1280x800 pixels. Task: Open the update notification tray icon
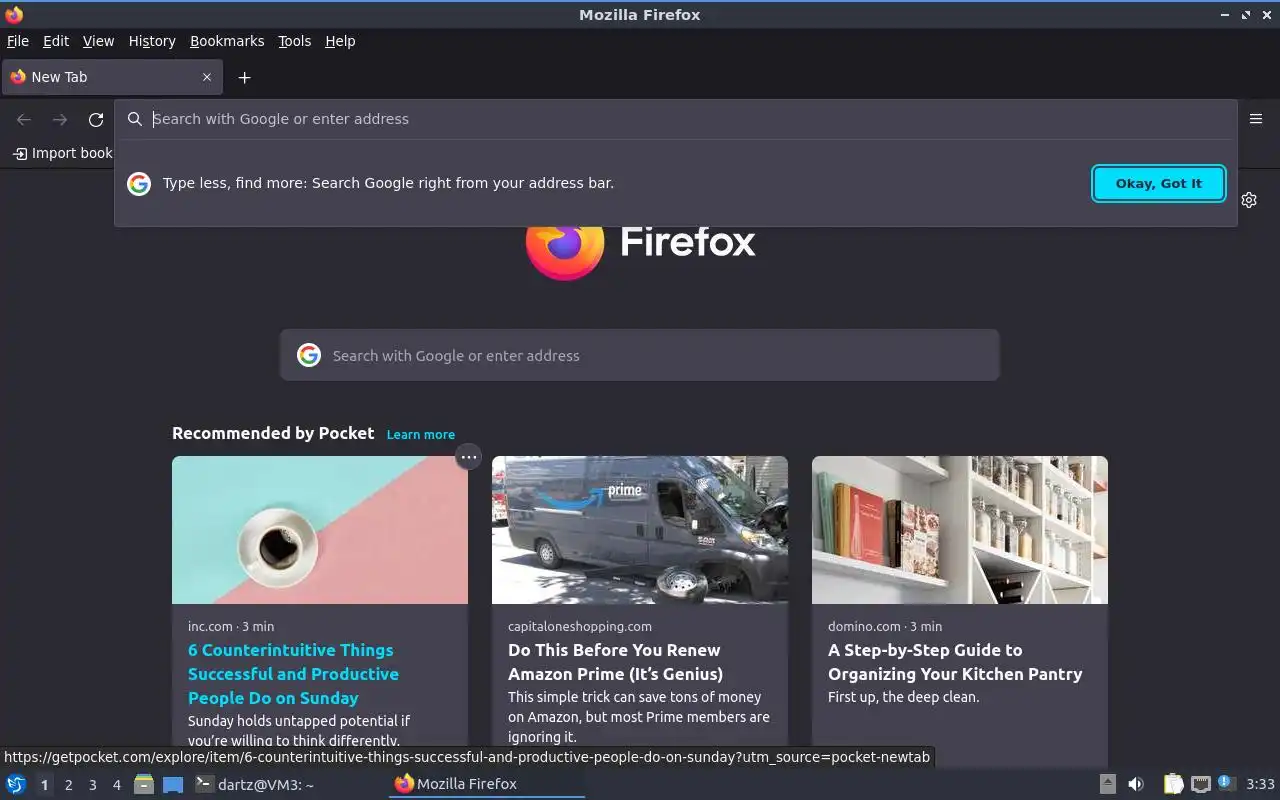(x=1227, y=784)
